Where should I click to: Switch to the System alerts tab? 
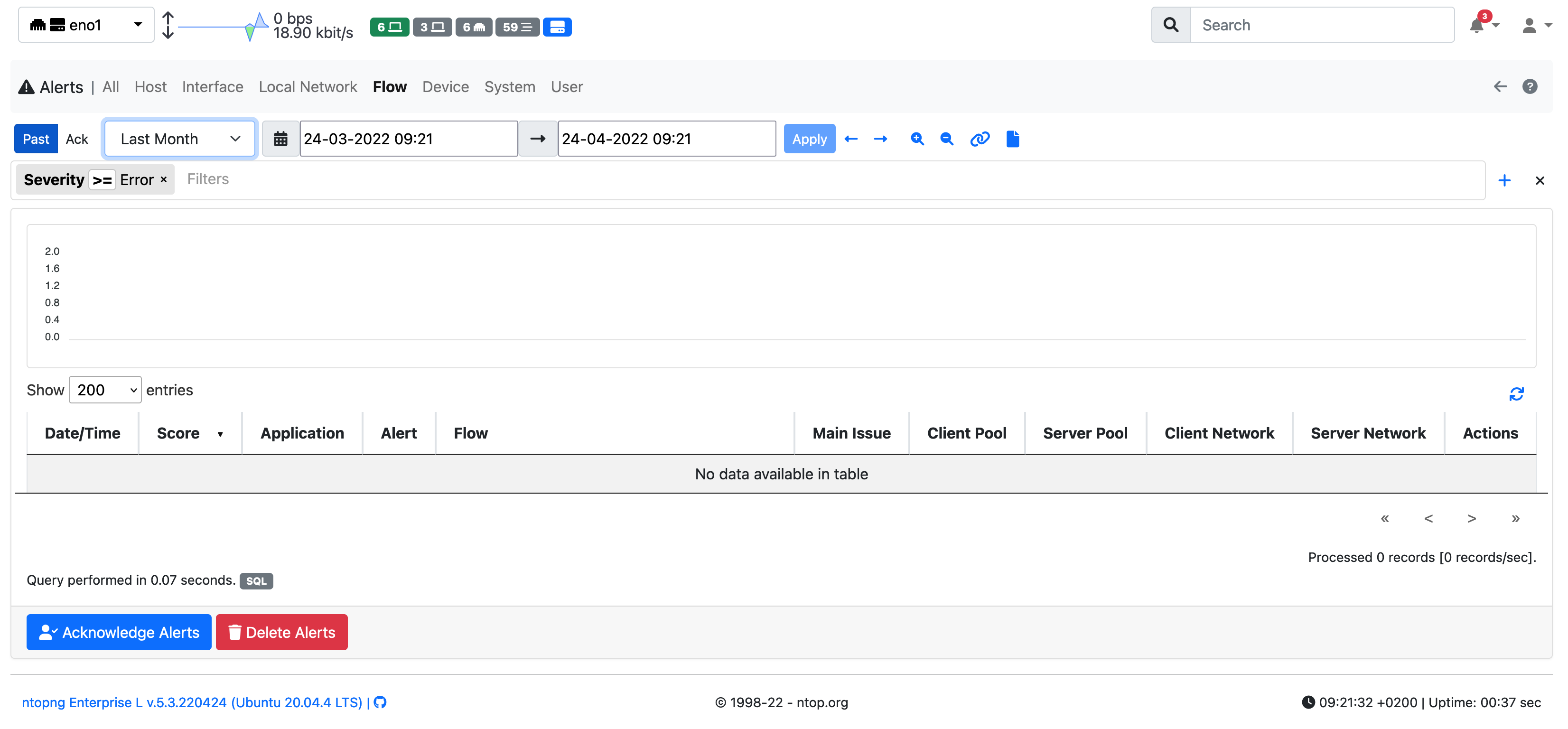(x=510, y=87)
